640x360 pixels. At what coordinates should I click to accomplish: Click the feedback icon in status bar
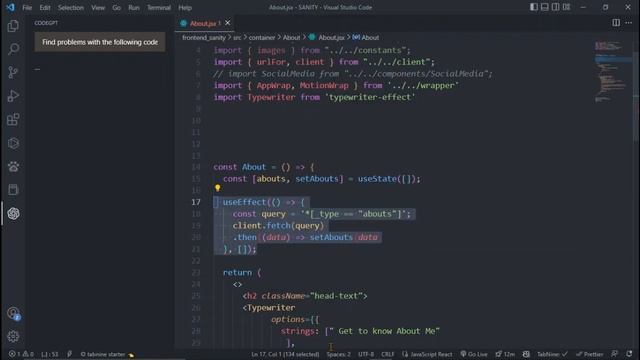[x=615, y=354]
